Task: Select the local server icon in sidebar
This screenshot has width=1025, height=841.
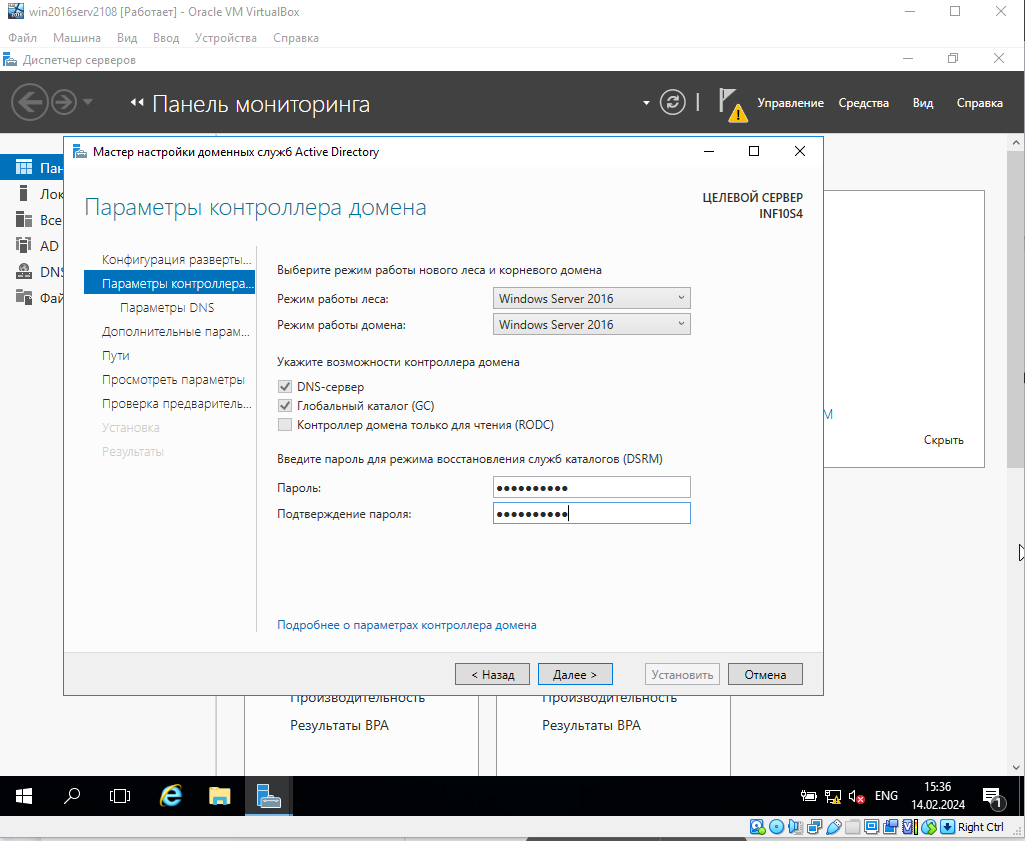Action: click(24, 193)
